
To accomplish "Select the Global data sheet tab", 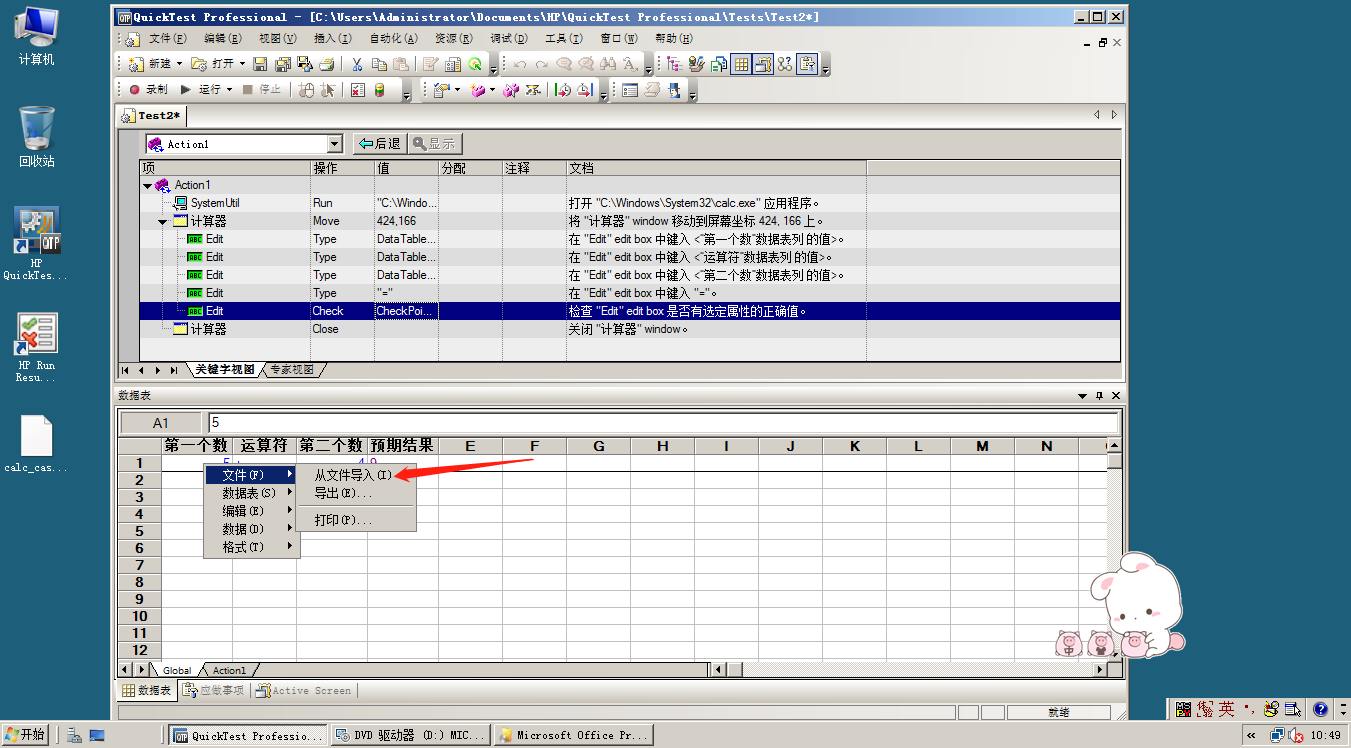I will [177, 670].
